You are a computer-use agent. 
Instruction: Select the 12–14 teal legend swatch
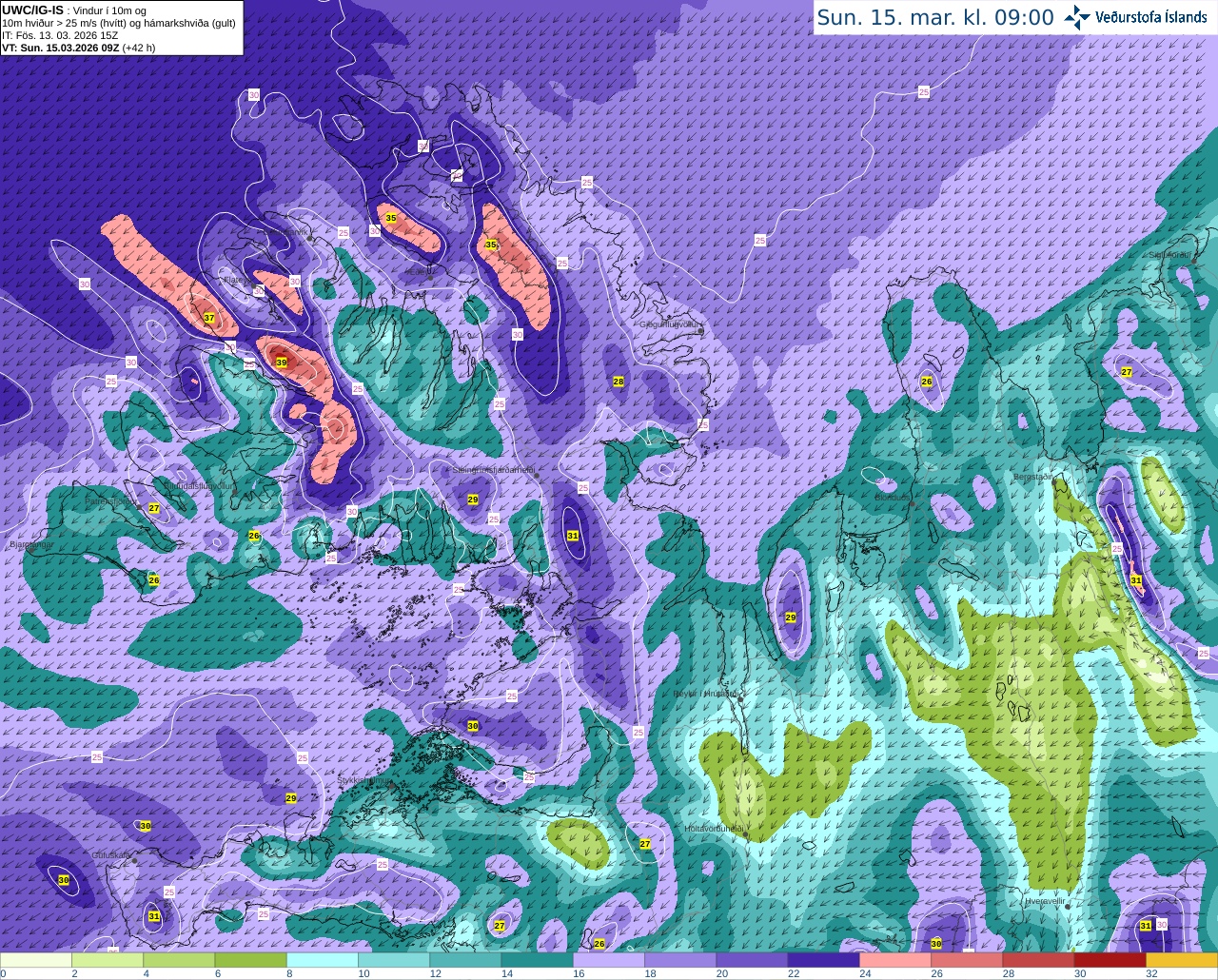pyautogui.click(x=465, y=960)
